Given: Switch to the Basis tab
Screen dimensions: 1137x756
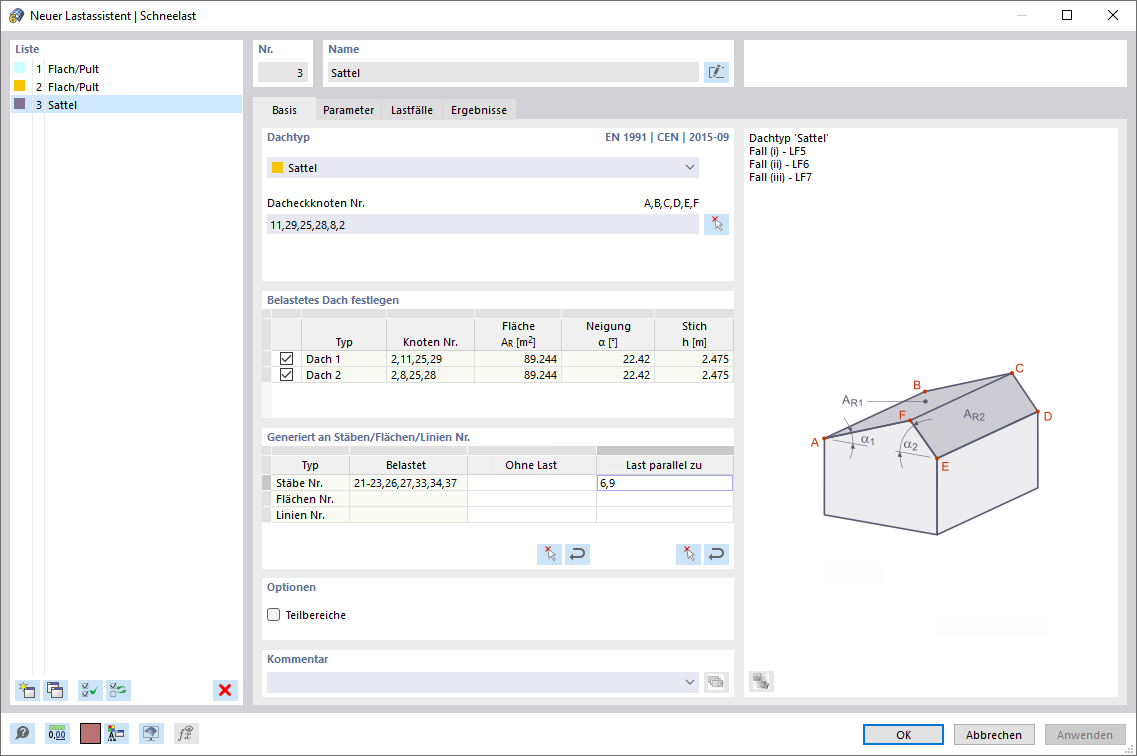Looking at the screenshot, I should click(284, 109).
